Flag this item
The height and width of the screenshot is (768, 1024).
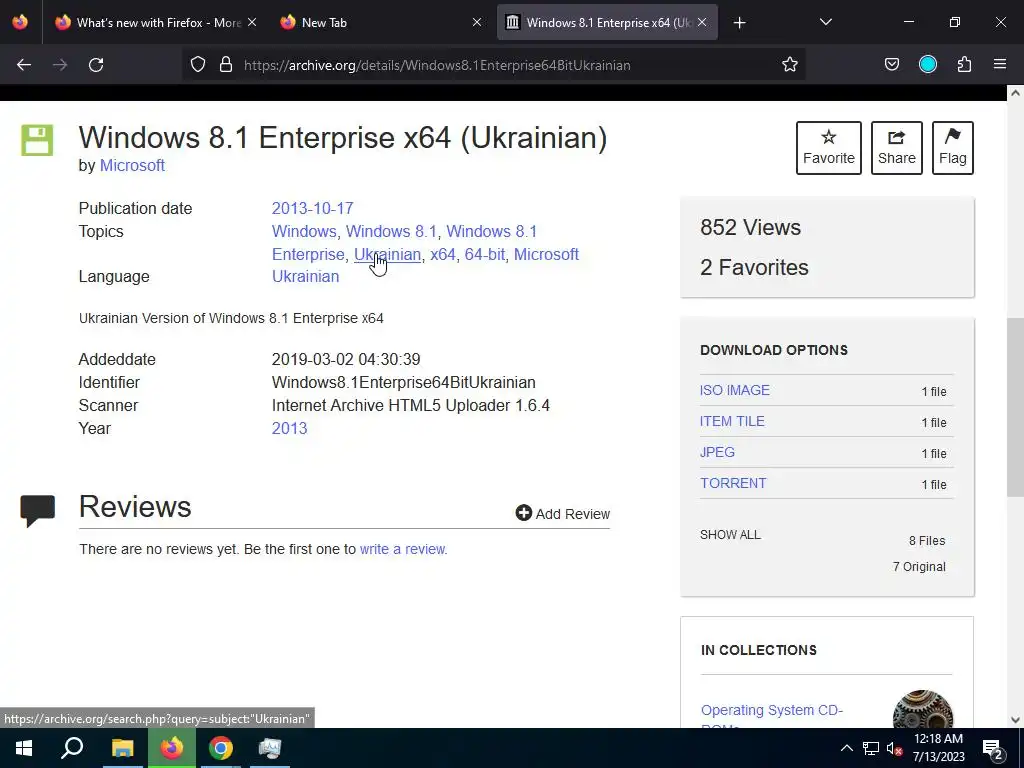(x=953, y=148)
